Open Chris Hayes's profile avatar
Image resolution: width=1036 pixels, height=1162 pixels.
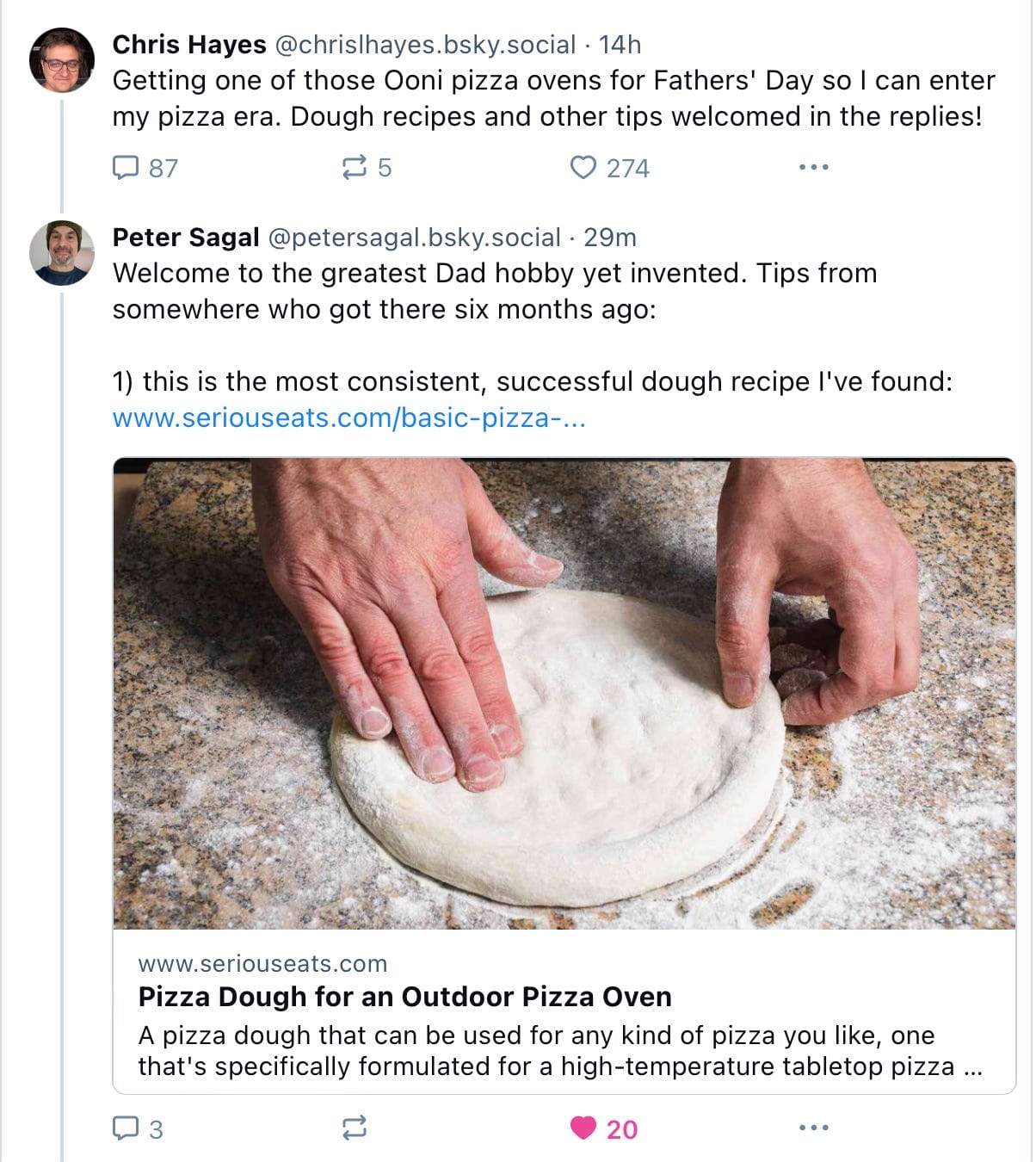(x=61, y=60)
